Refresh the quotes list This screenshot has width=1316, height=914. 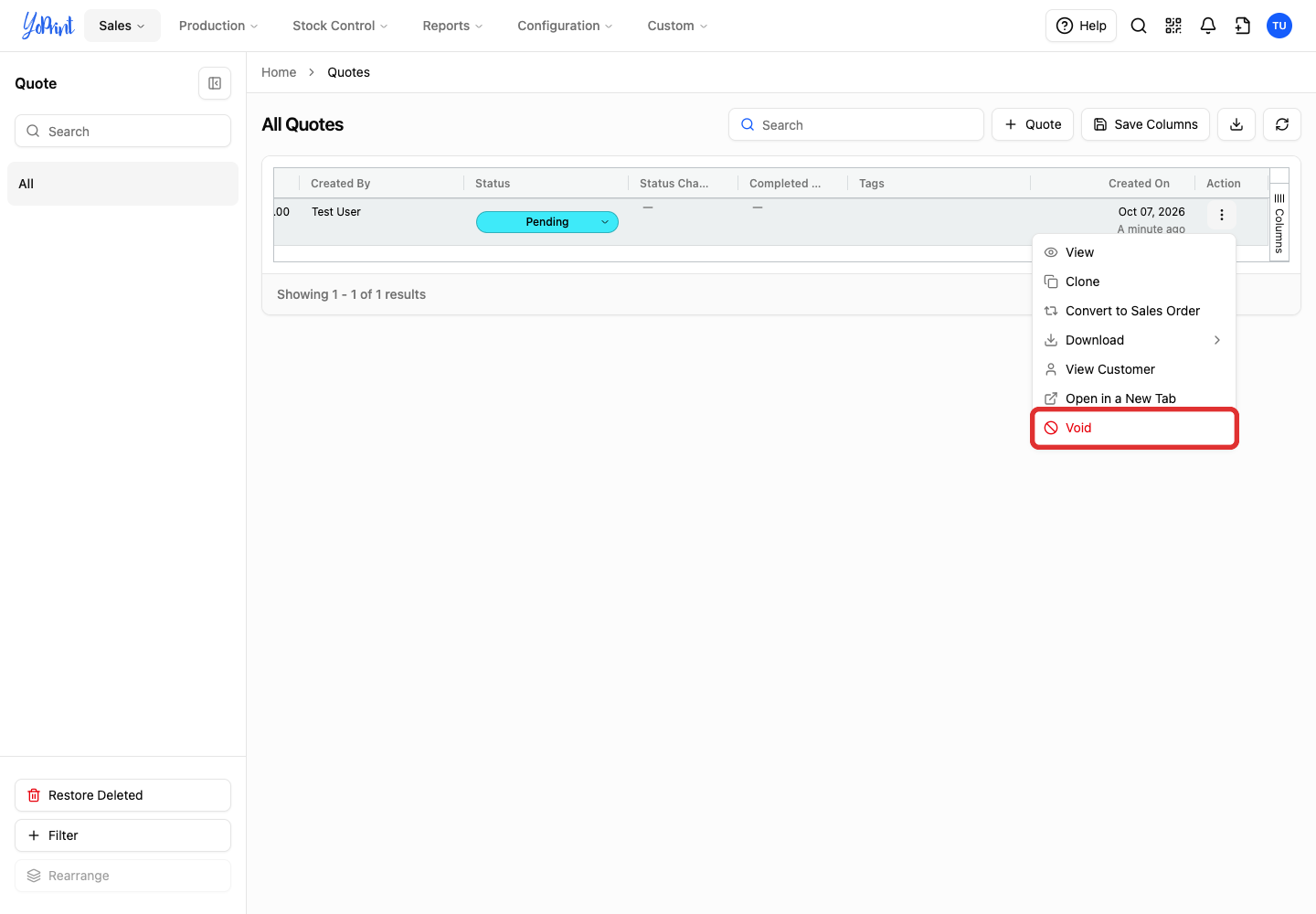pos(1282,124)
